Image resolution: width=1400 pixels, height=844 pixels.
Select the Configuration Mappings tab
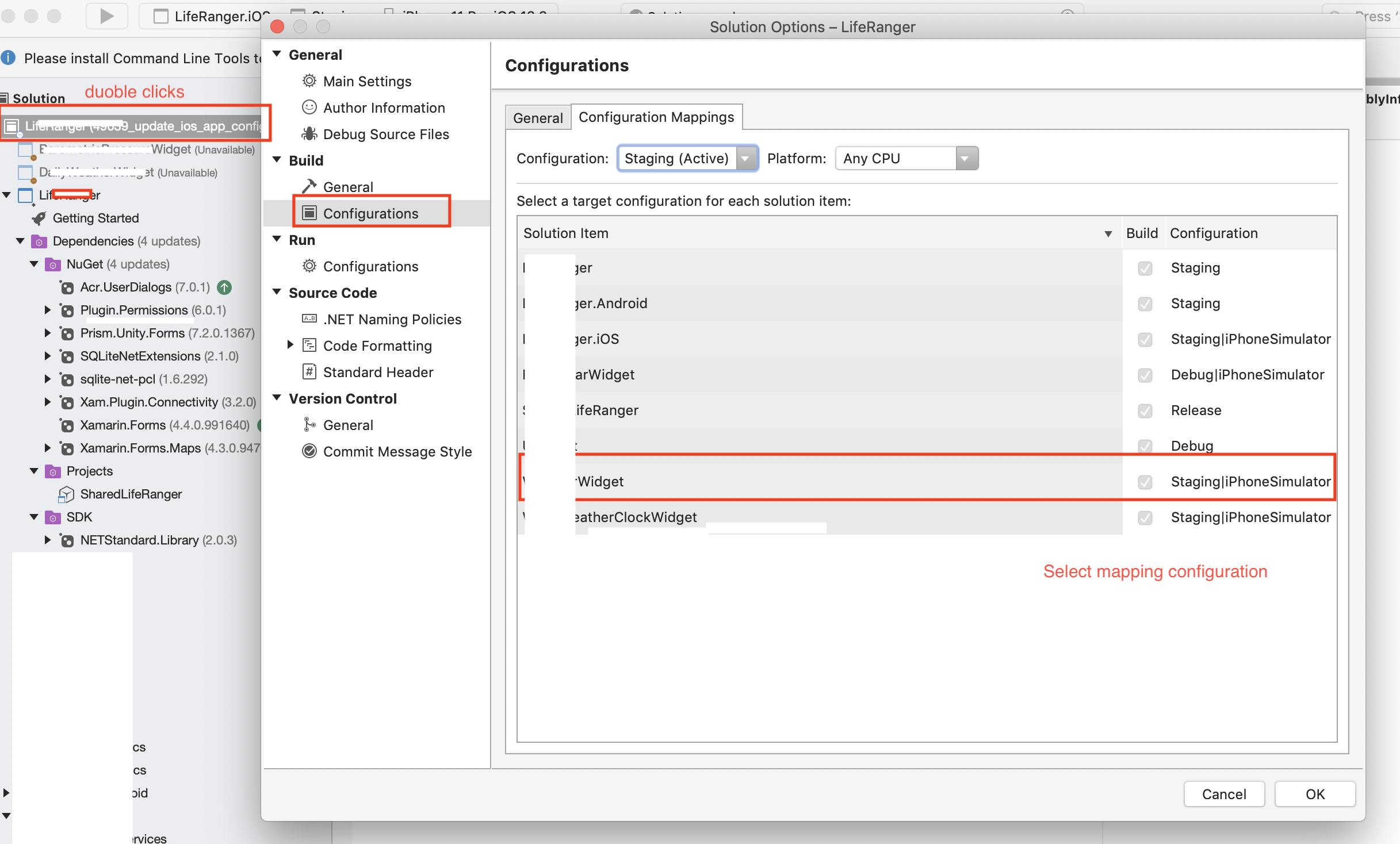click(x=656, y=117)
